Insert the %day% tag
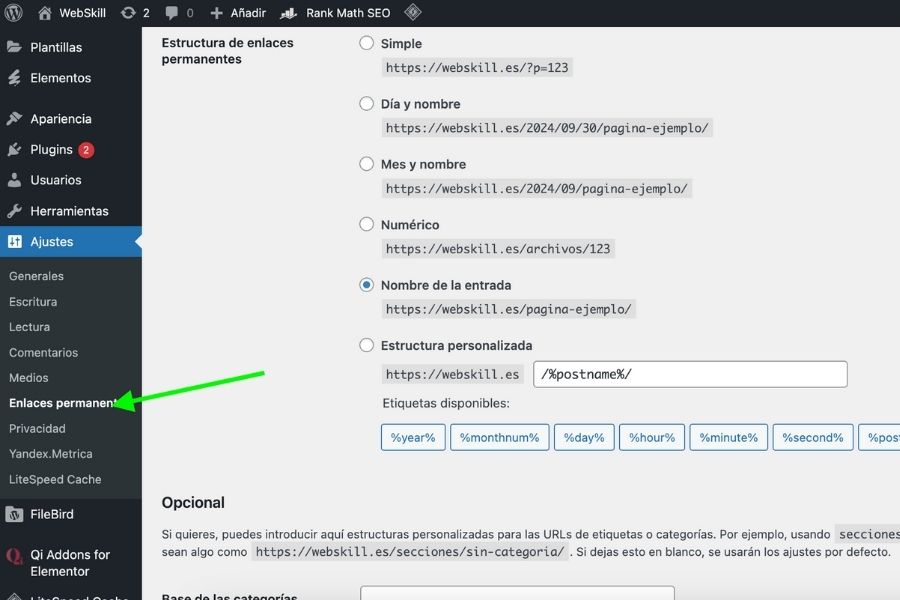The height and width of the screenshot is (600, 900). coord(584,438)
